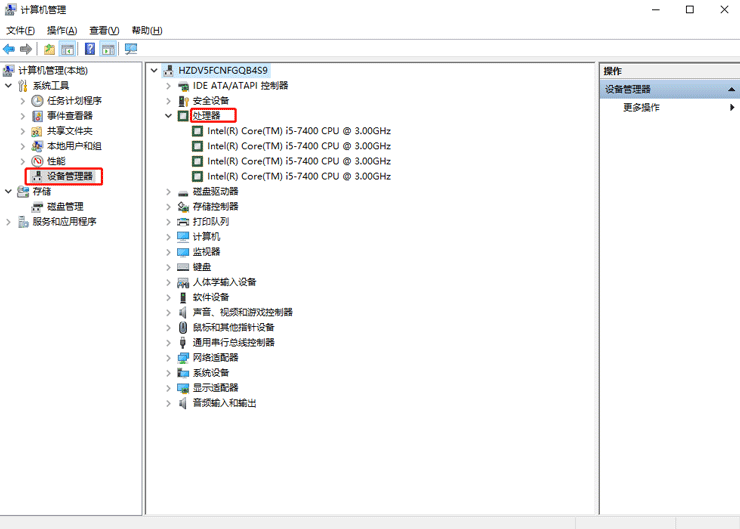Image resolution: width=740 pixels, height=529 pixels.
Task: Select the first Intel Core i5-7400 entry
Action: click(x=299, y=131)
